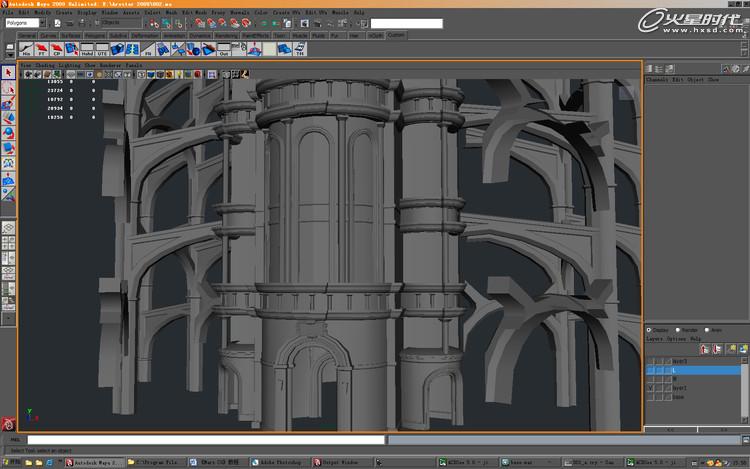Toggle visibility box of layer1
The width and height of the screenshot is (750, 469).
tap(650, 387)
